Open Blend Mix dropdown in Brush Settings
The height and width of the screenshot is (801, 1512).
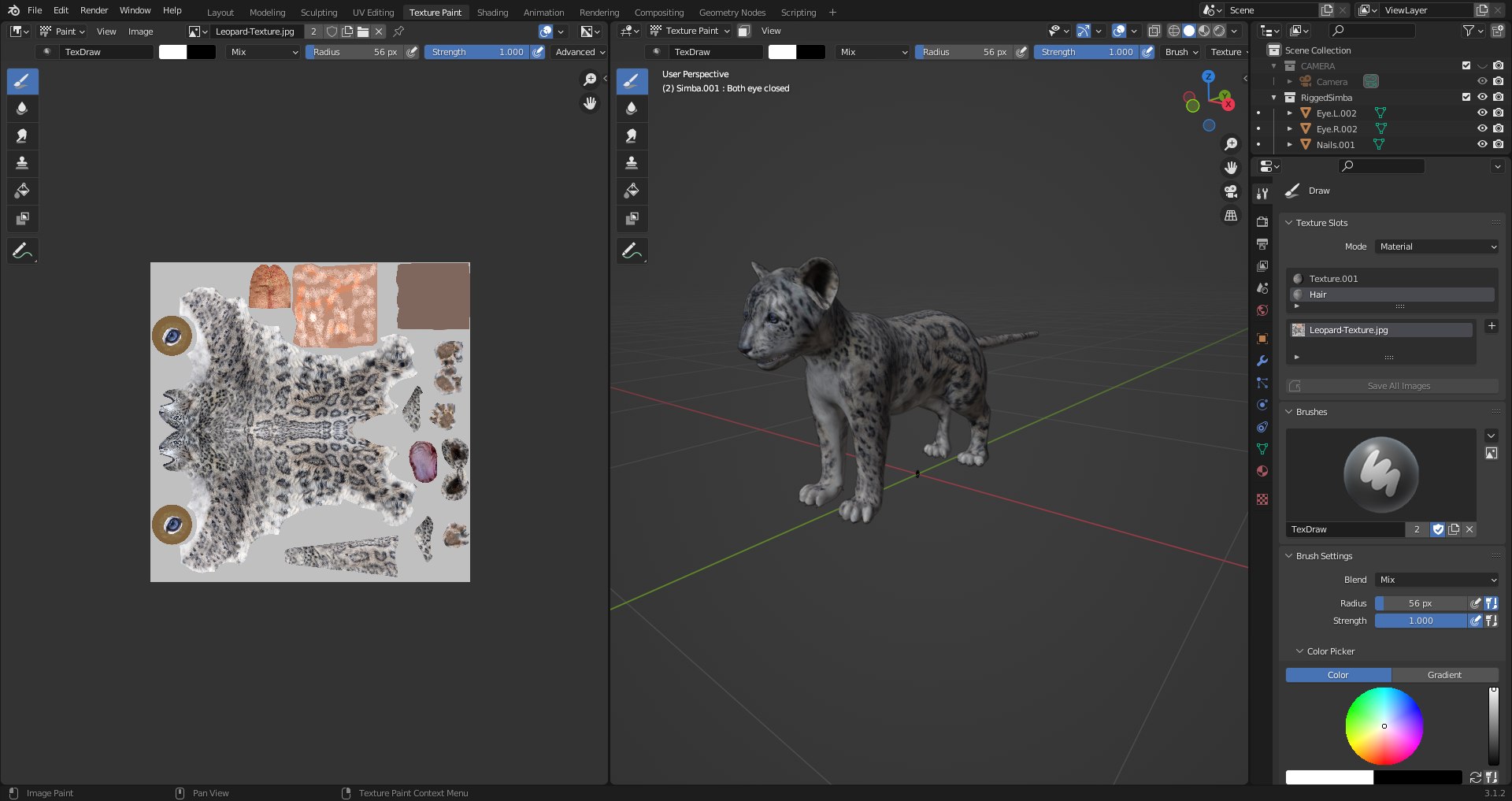1437,580
